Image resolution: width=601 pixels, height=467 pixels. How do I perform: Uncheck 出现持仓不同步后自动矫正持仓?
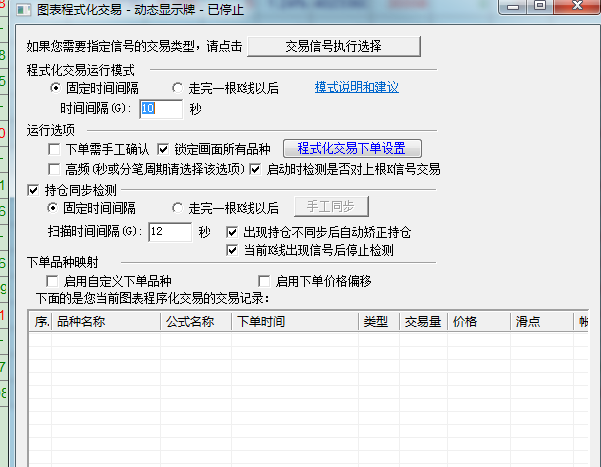[x=233, y=232]
